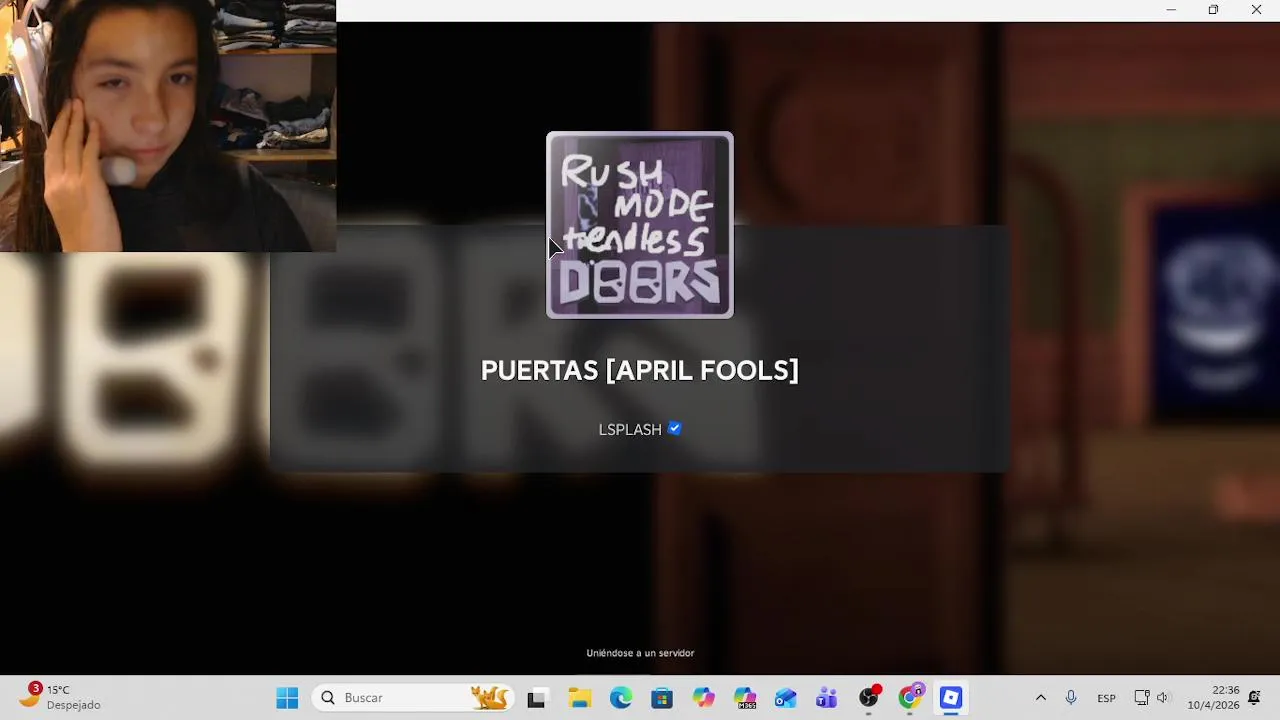This screenshot has width=1280, height=720.
Task: Open the notifications bell
Action: click(x=1255, y=698)
